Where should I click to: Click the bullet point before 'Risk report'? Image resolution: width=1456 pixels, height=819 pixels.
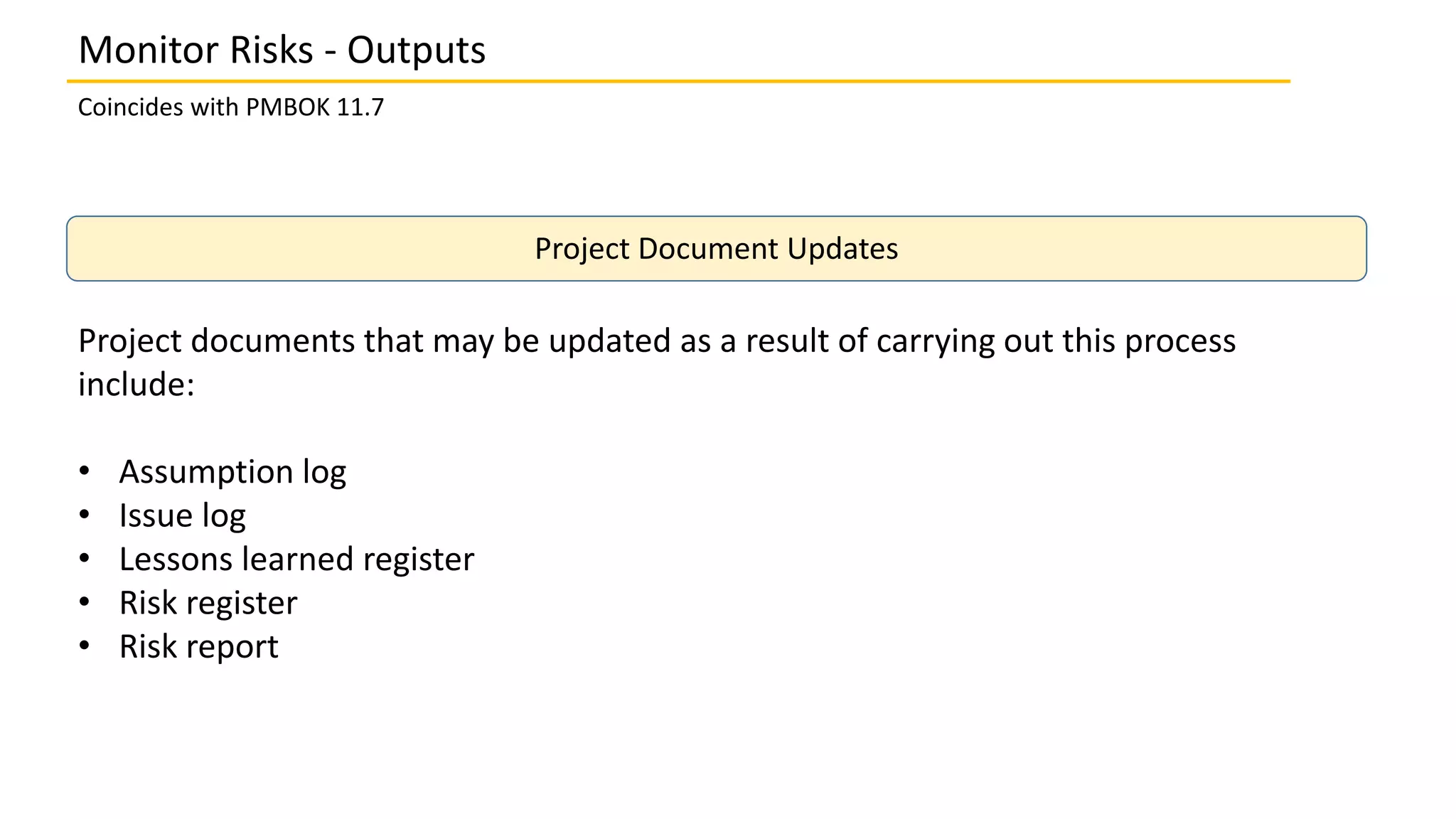pyautogui.click(x=85, y=646)
